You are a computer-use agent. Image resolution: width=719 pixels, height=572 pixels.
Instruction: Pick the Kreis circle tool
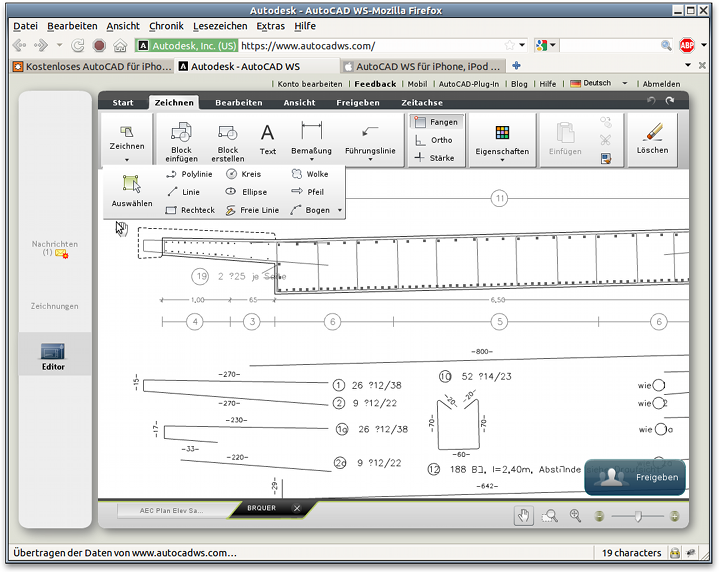(x=243, y=174)
